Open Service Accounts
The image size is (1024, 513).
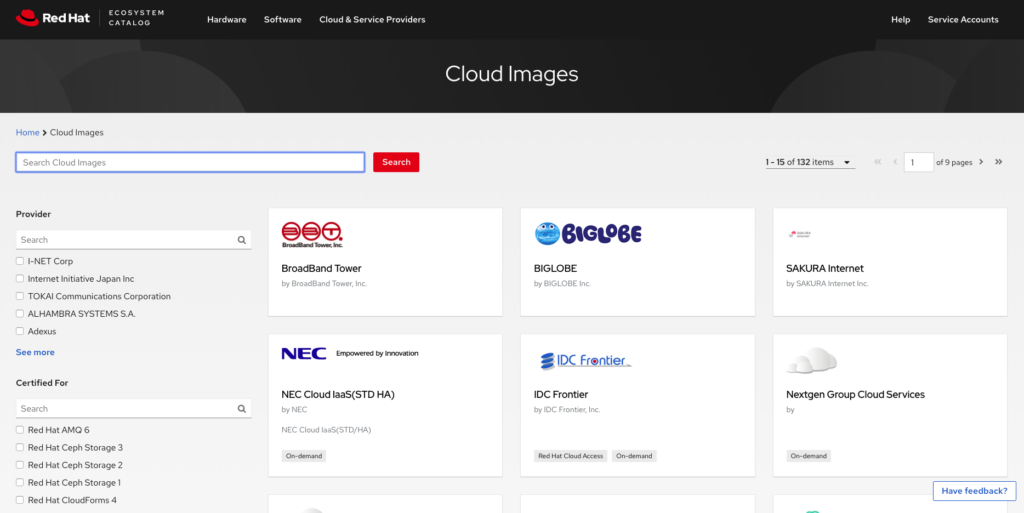click(963, 20)
